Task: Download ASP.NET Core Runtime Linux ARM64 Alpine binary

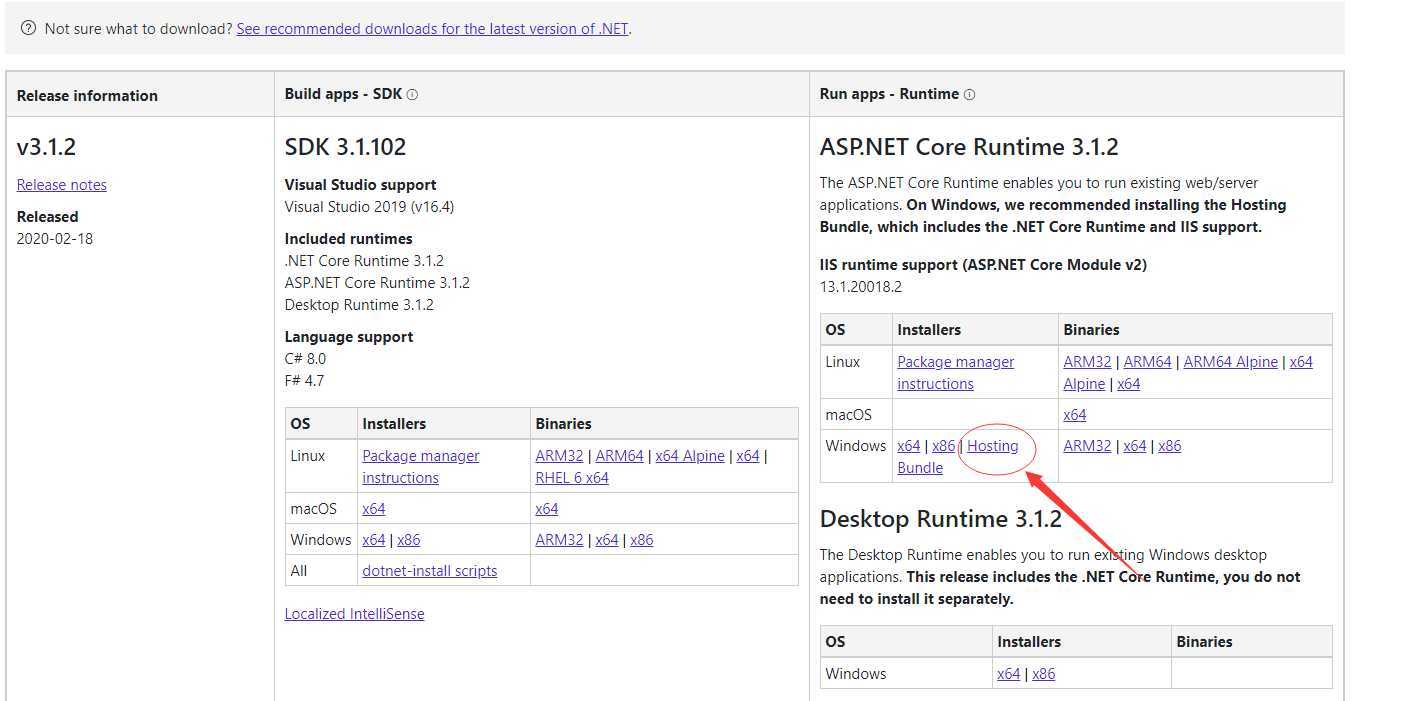Action: click(x=1231, y=362)
